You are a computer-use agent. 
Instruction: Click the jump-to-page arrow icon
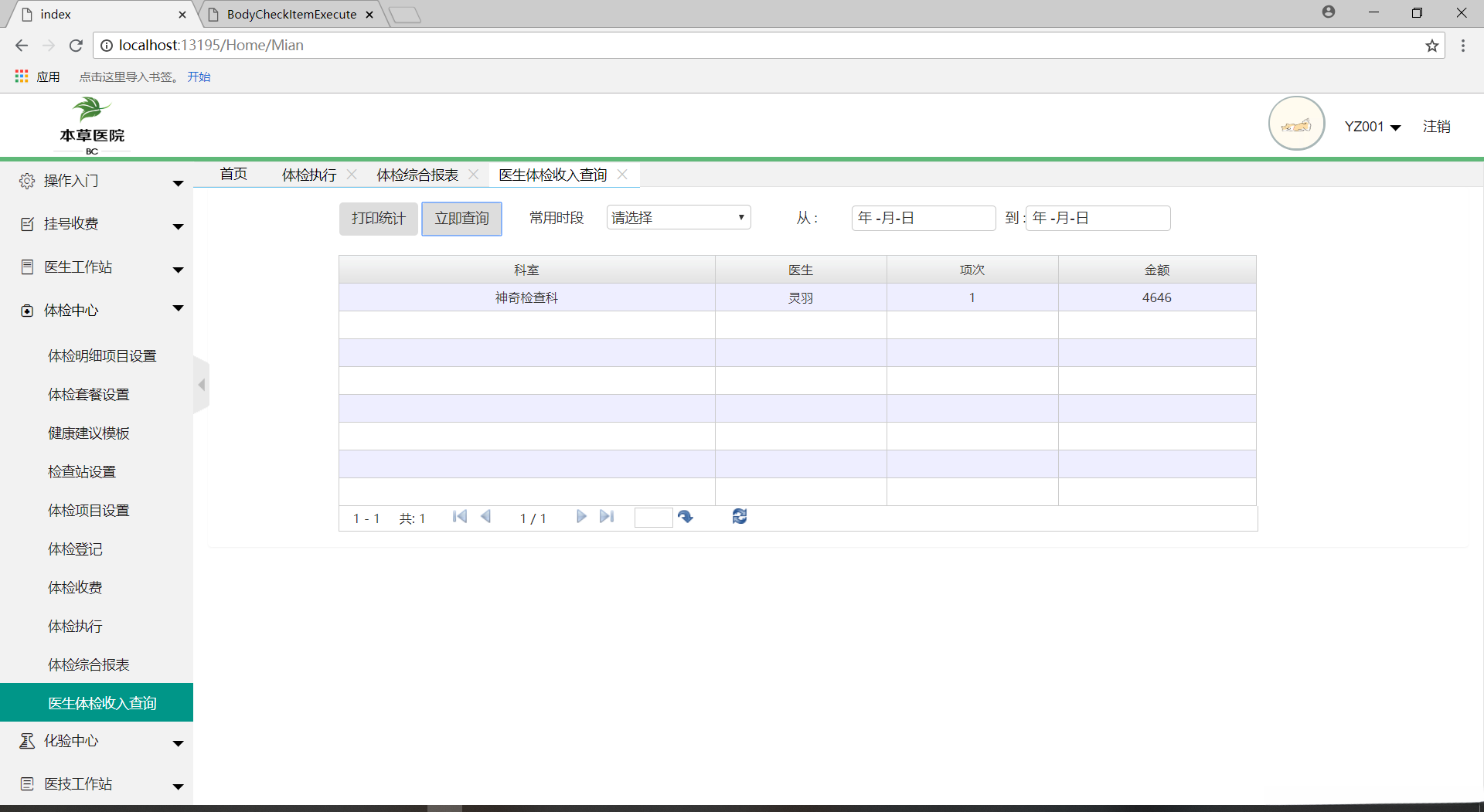(x=686, y=517)
